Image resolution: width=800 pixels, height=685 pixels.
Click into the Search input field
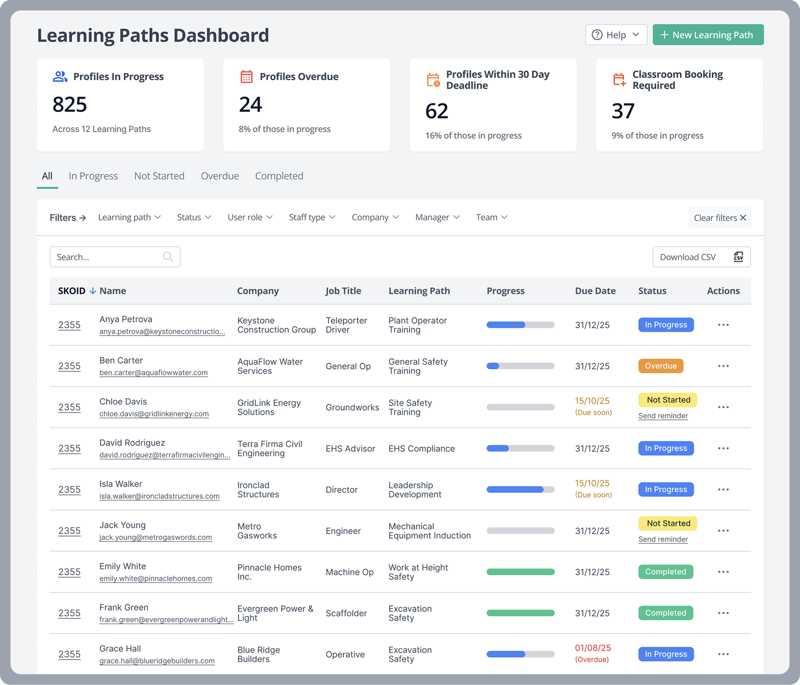105,257
